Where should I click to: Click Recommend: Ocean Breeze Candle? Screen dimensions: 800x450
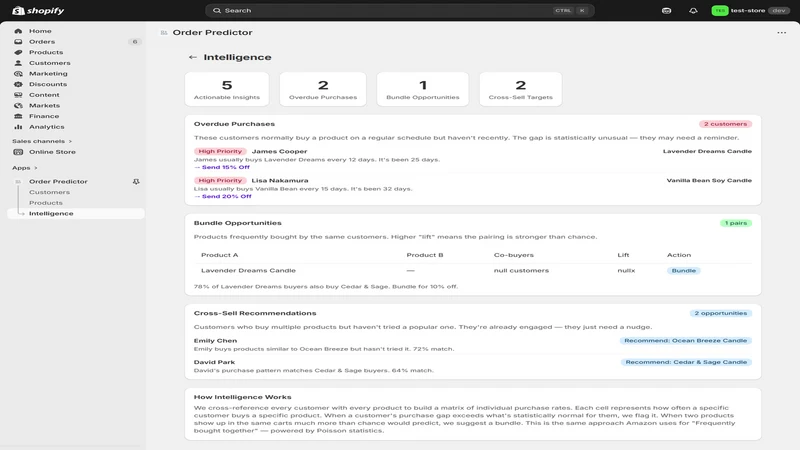coord(685,341)
